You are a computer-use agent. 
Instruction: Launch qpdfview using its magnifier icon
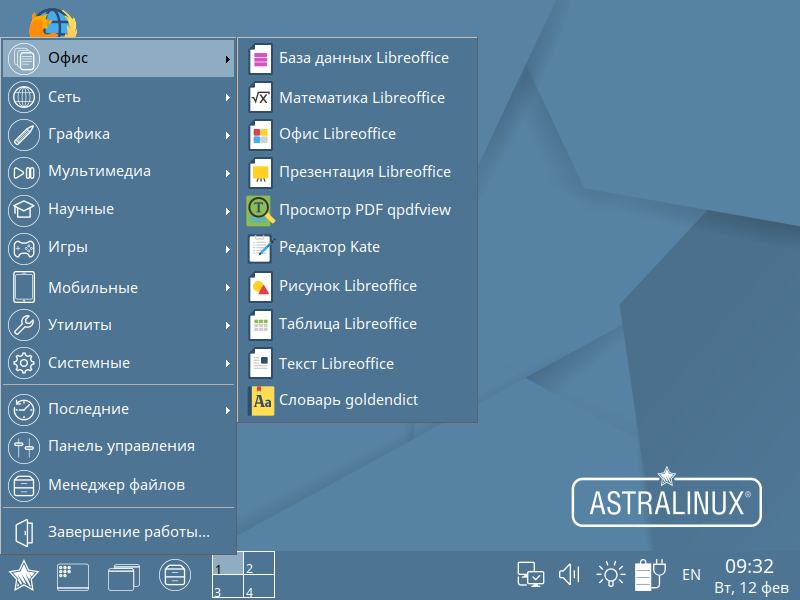260,210
